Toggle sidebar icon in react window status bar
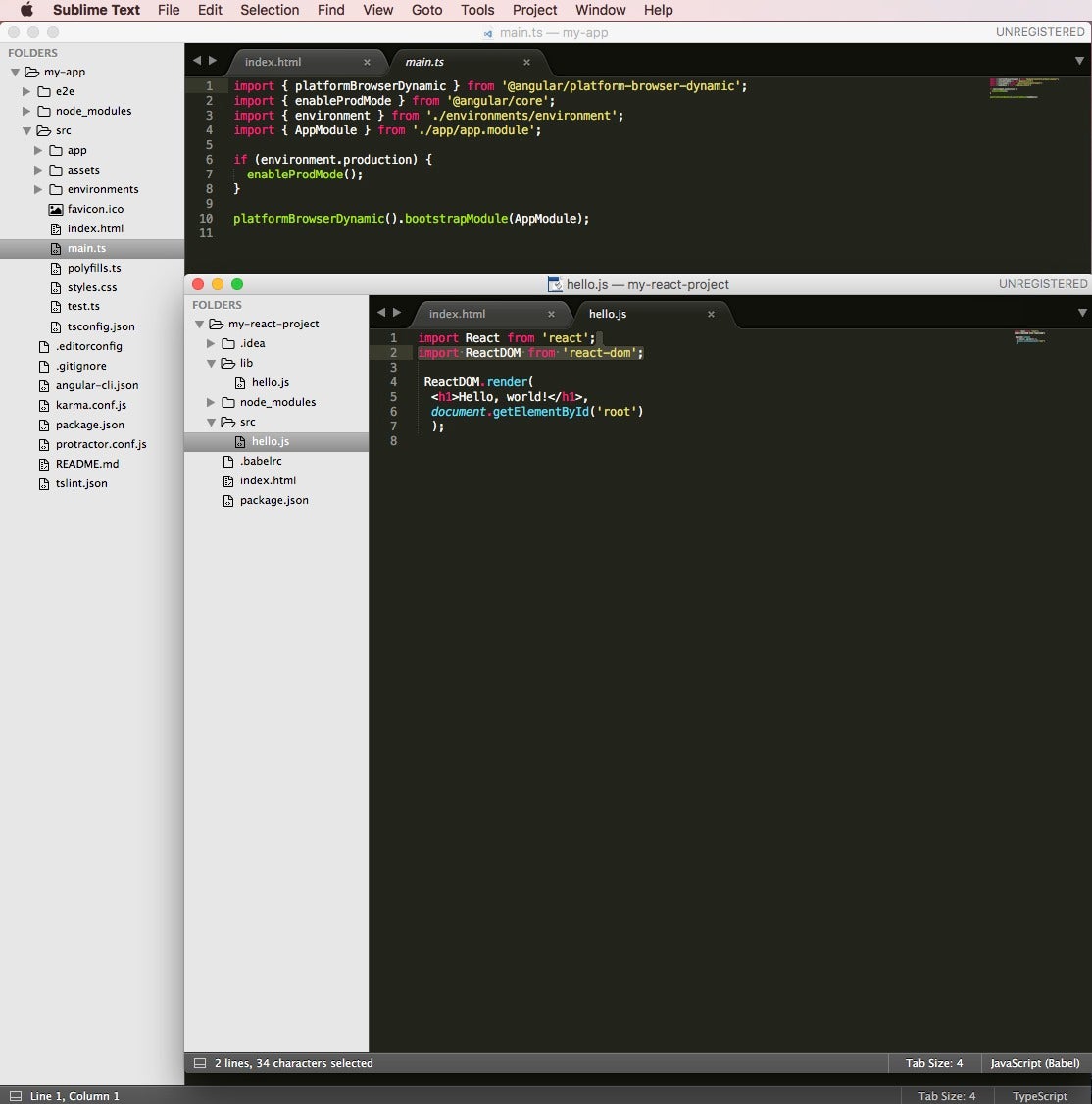Screen dimensions: 1092x1104 click(x=200, y=1063)
